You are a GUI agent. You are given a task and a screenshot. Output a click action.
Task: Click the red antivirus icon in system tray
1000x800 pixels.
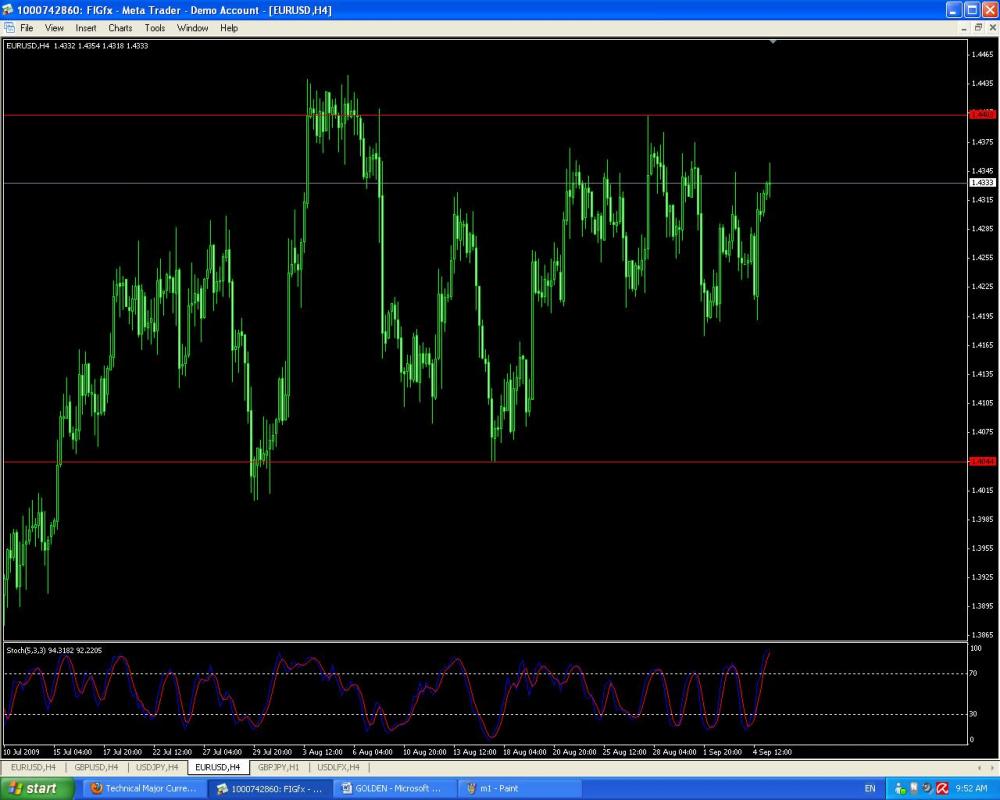coord(942,788)
